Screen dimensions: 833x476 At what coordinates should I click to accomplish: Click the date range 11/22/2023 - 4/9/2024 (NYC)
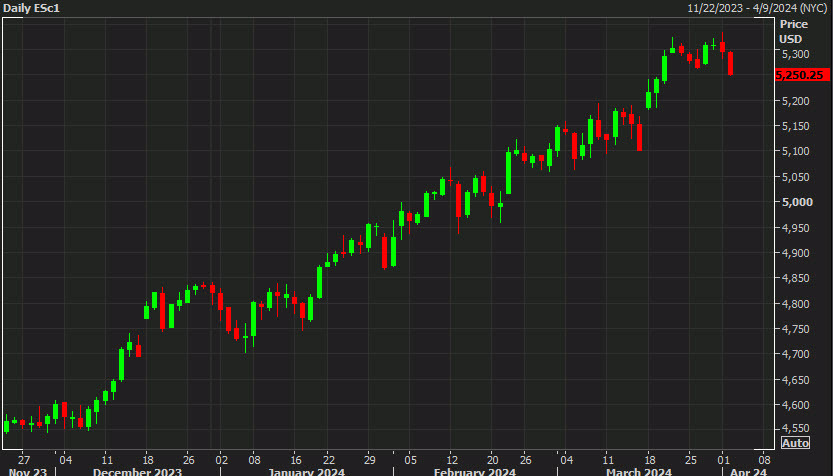click(x=757, y=8)
